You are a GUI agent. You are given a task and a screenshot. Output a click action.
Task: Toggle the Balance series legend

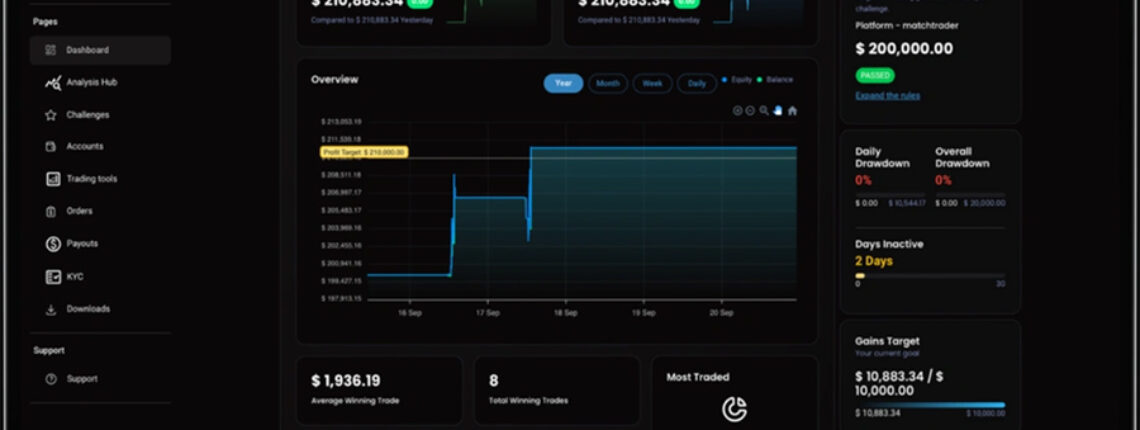[775, 80]
